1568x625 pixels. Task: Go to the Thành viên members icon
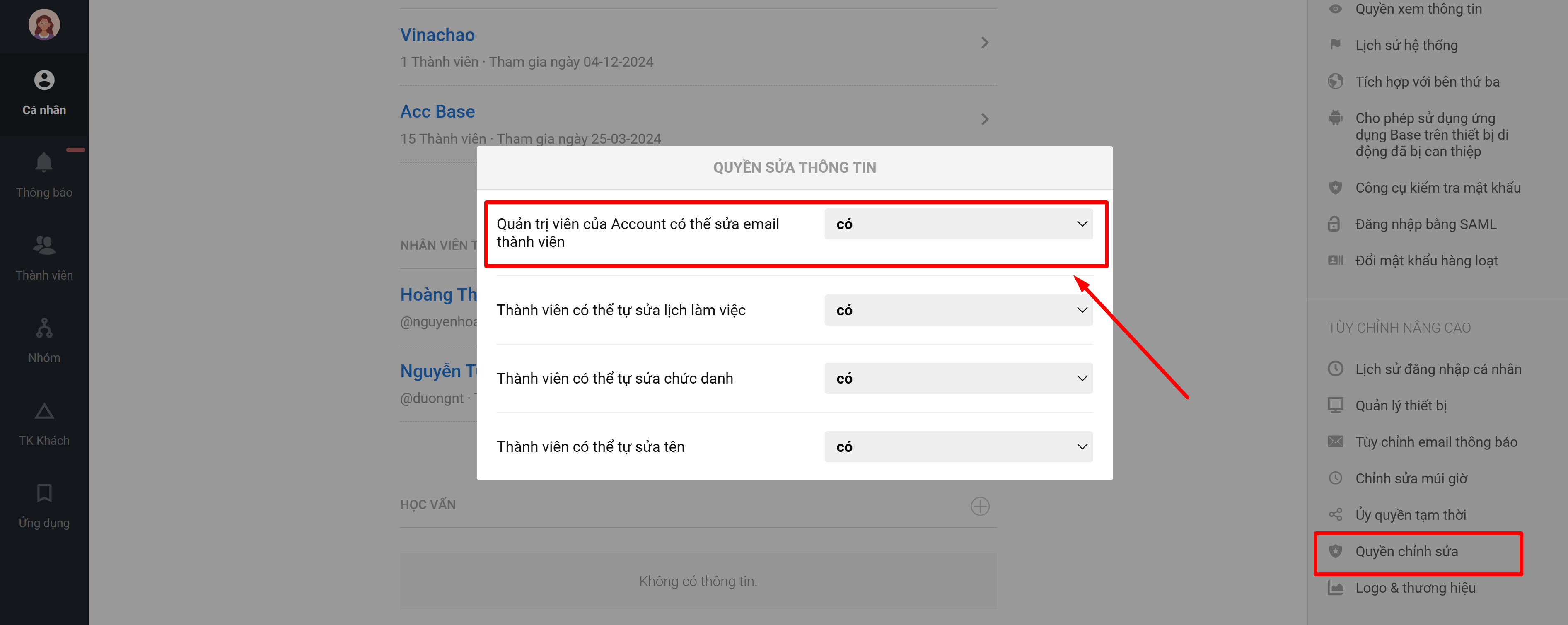click(x=44, y=245)
